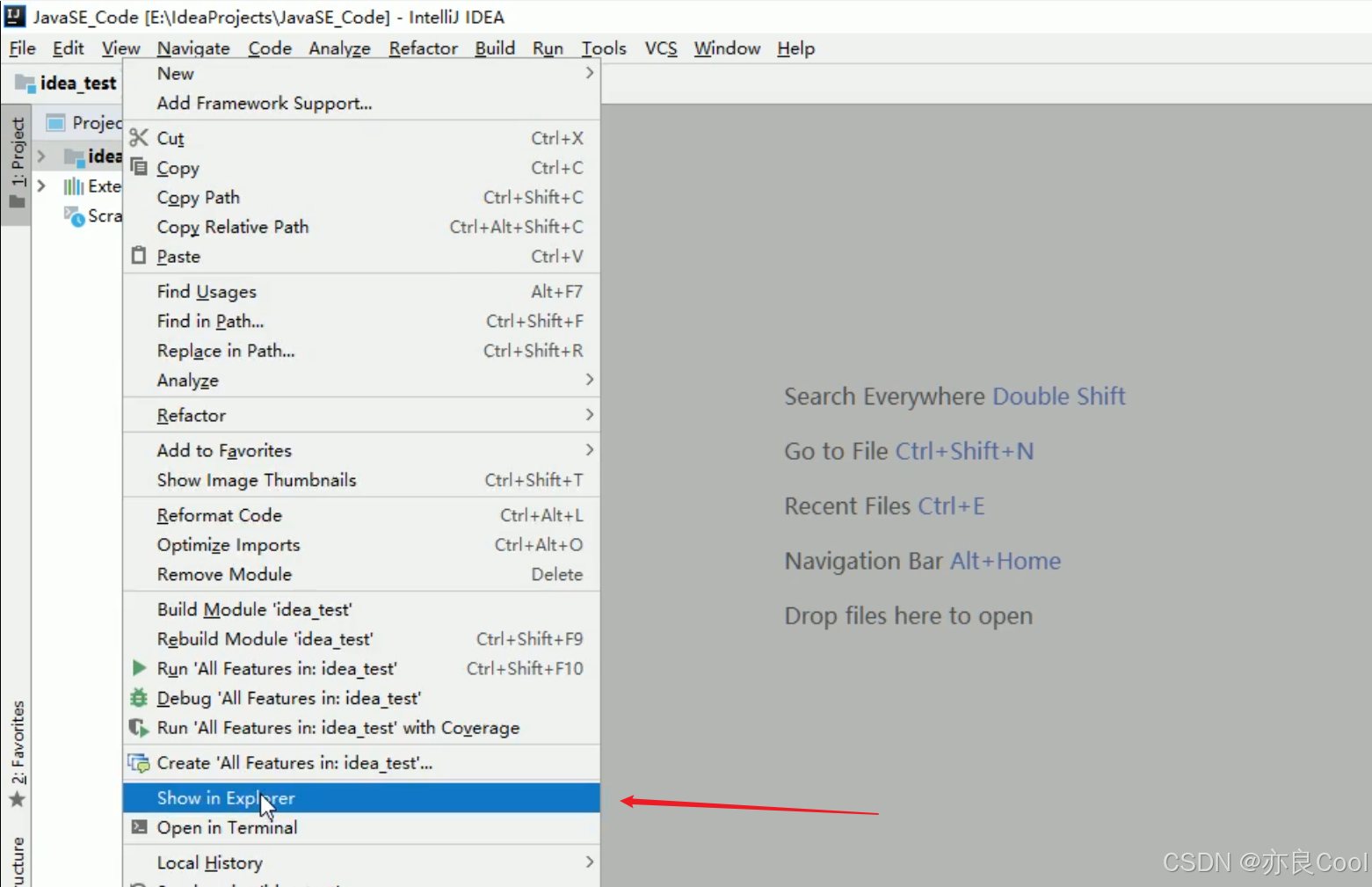Open the Analyze submenu in context menu
This screenshot has width=1372, height=887.
[x=361, y=380]
